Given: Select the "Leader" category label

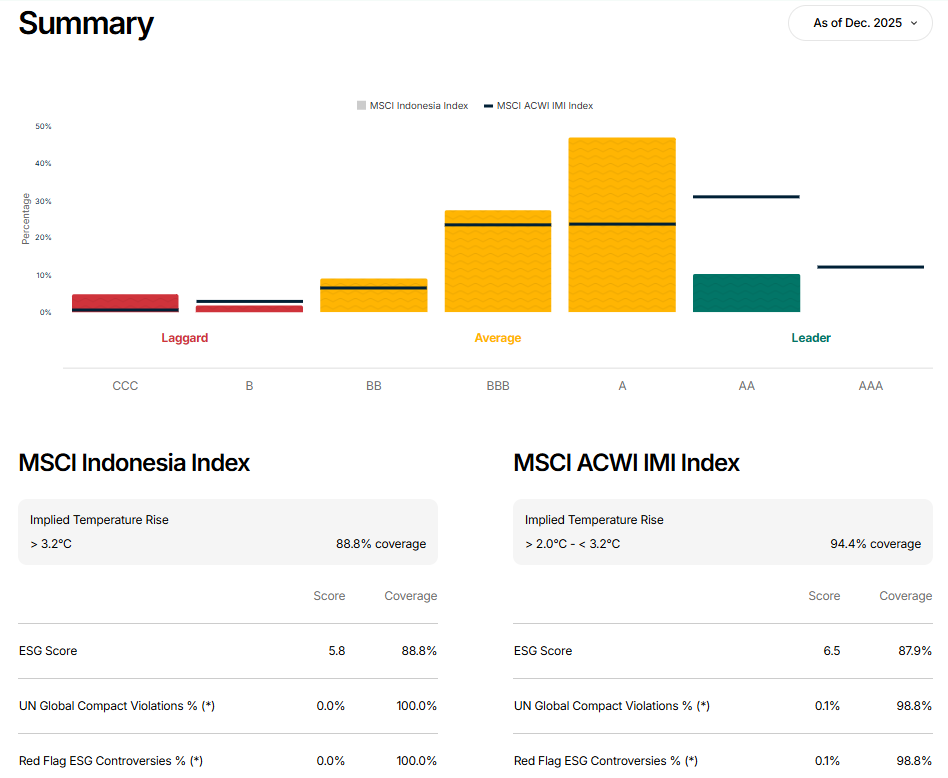Looking at the screenshot, I should 811,338.
